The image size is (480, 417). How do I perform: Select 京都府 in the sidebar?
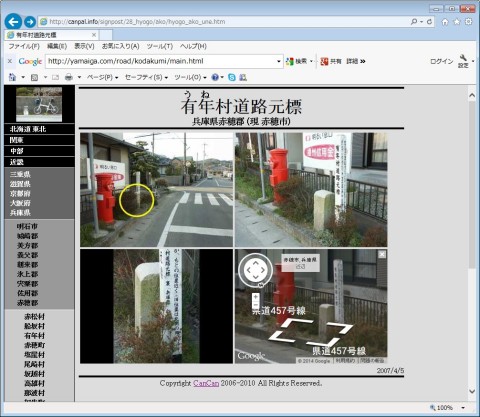[20, 193]
